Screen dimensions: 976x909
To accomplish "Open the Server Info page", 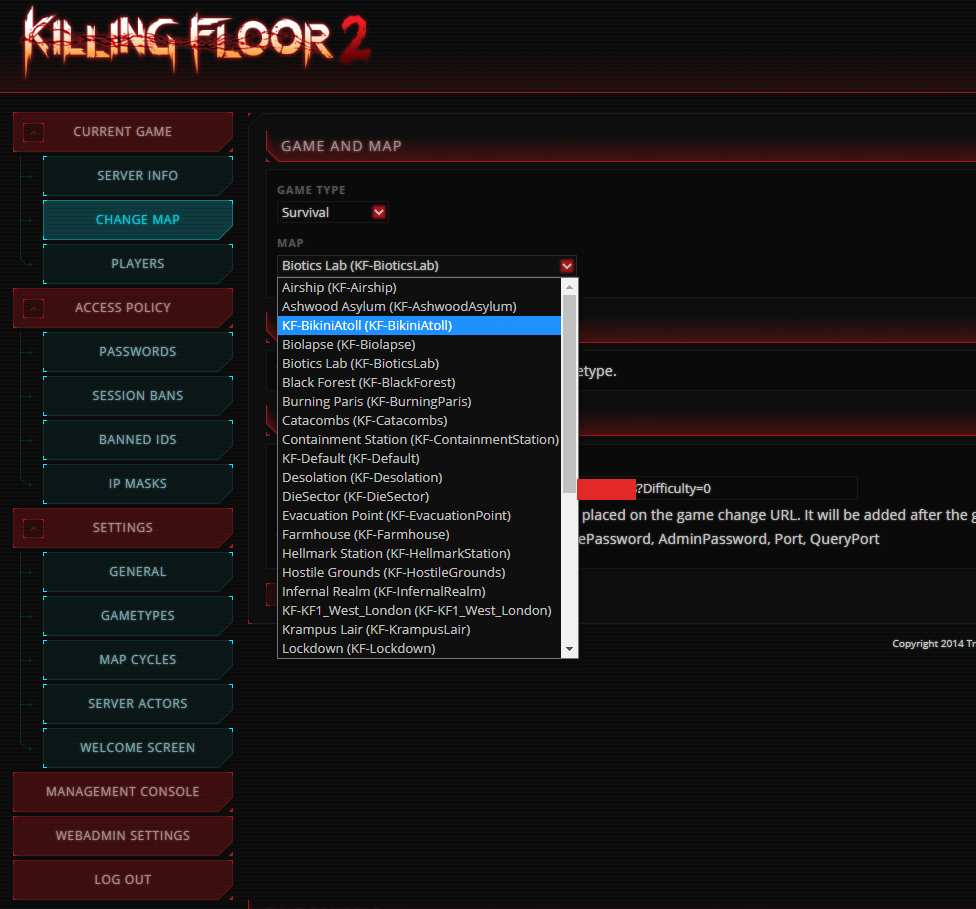I will pos(138,176).
